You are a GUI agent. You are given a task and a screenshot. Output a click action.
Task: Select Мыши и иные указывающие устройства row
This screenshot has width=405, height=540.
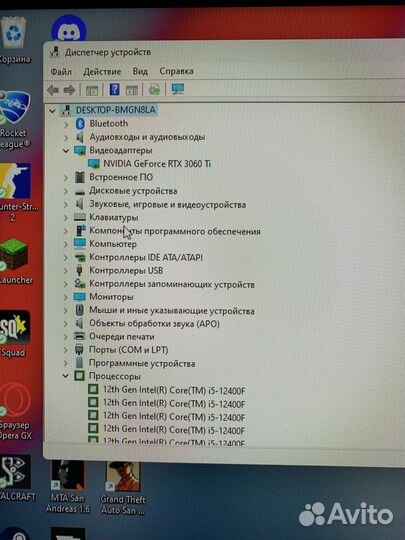pos(172,311)
